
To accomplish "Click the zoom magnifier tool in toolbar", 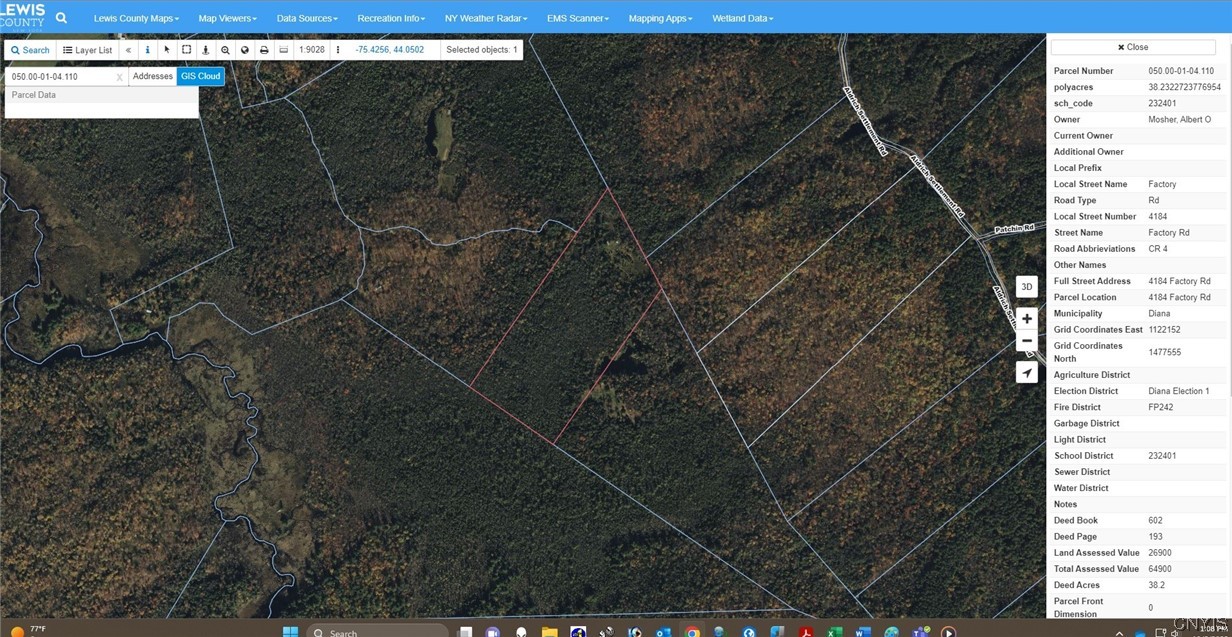I will (x=225, y=50).
